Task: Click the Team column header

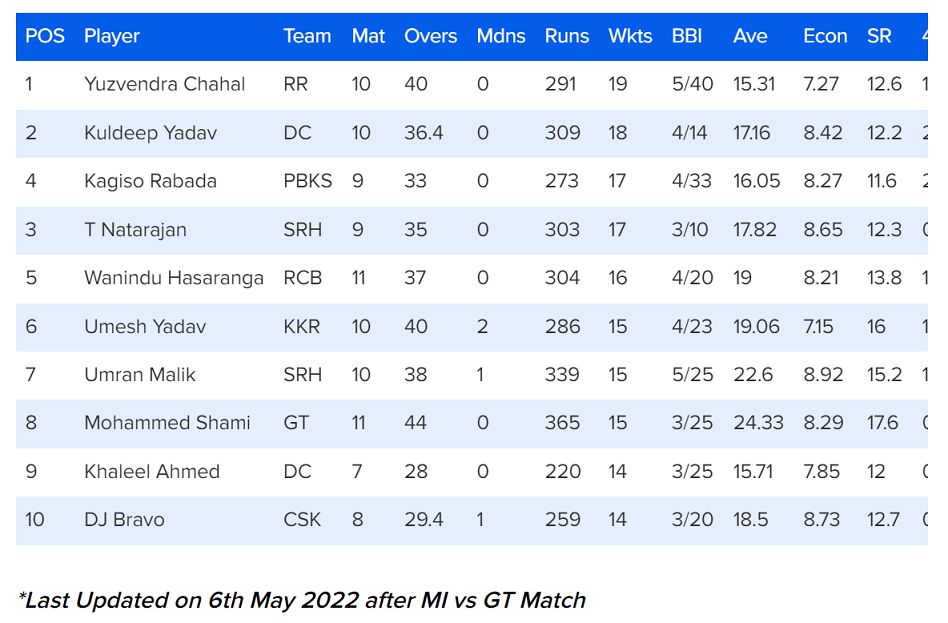Action: tap(307, 36)
